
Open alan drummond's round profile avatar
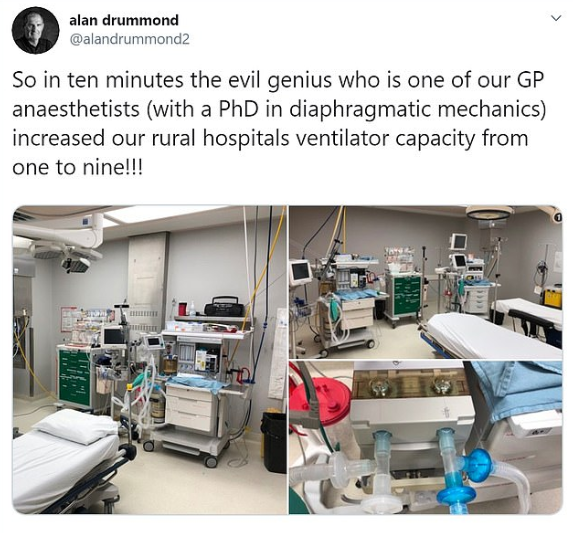[x=35, y=30]
